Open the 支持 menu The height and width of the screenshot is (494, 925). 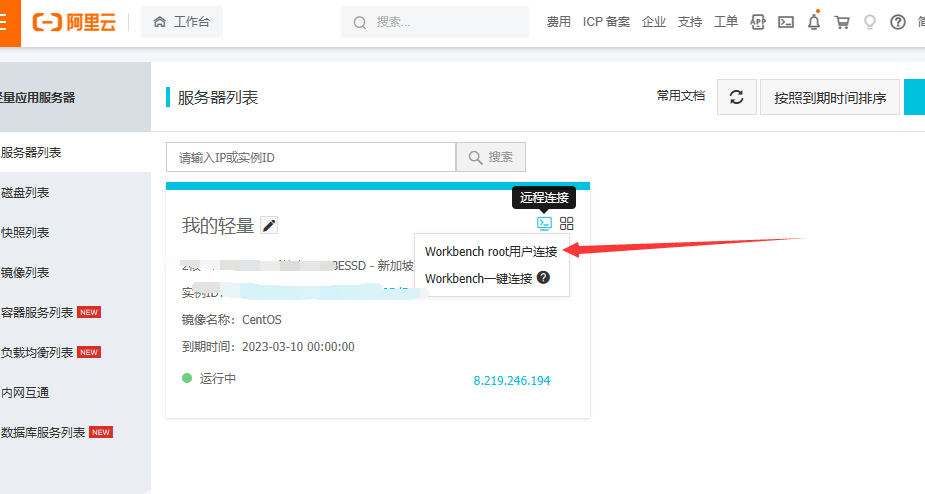[x=690, y=22]
